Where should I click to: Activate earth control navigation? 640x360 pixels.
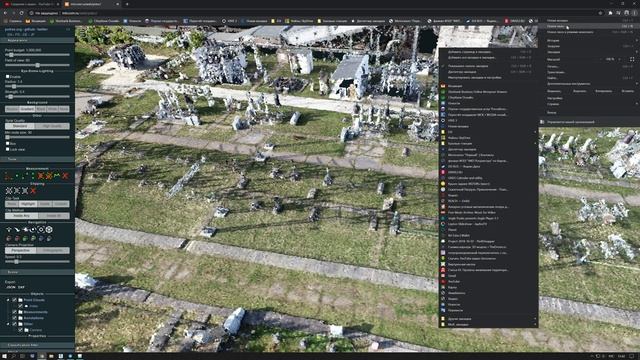click(9, 229)
